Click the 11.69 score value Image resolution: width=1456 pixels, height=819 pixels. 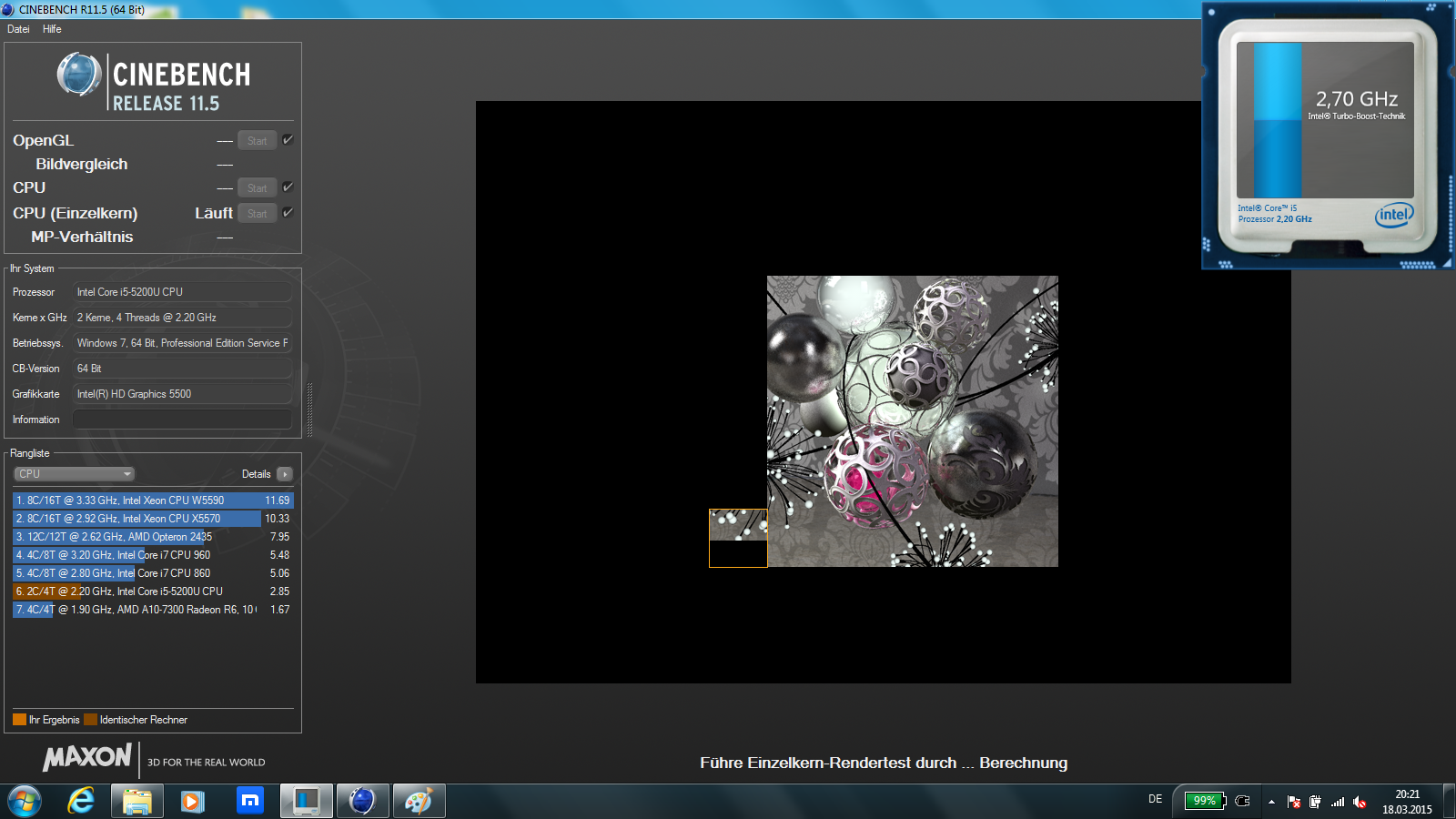point(278,500)
